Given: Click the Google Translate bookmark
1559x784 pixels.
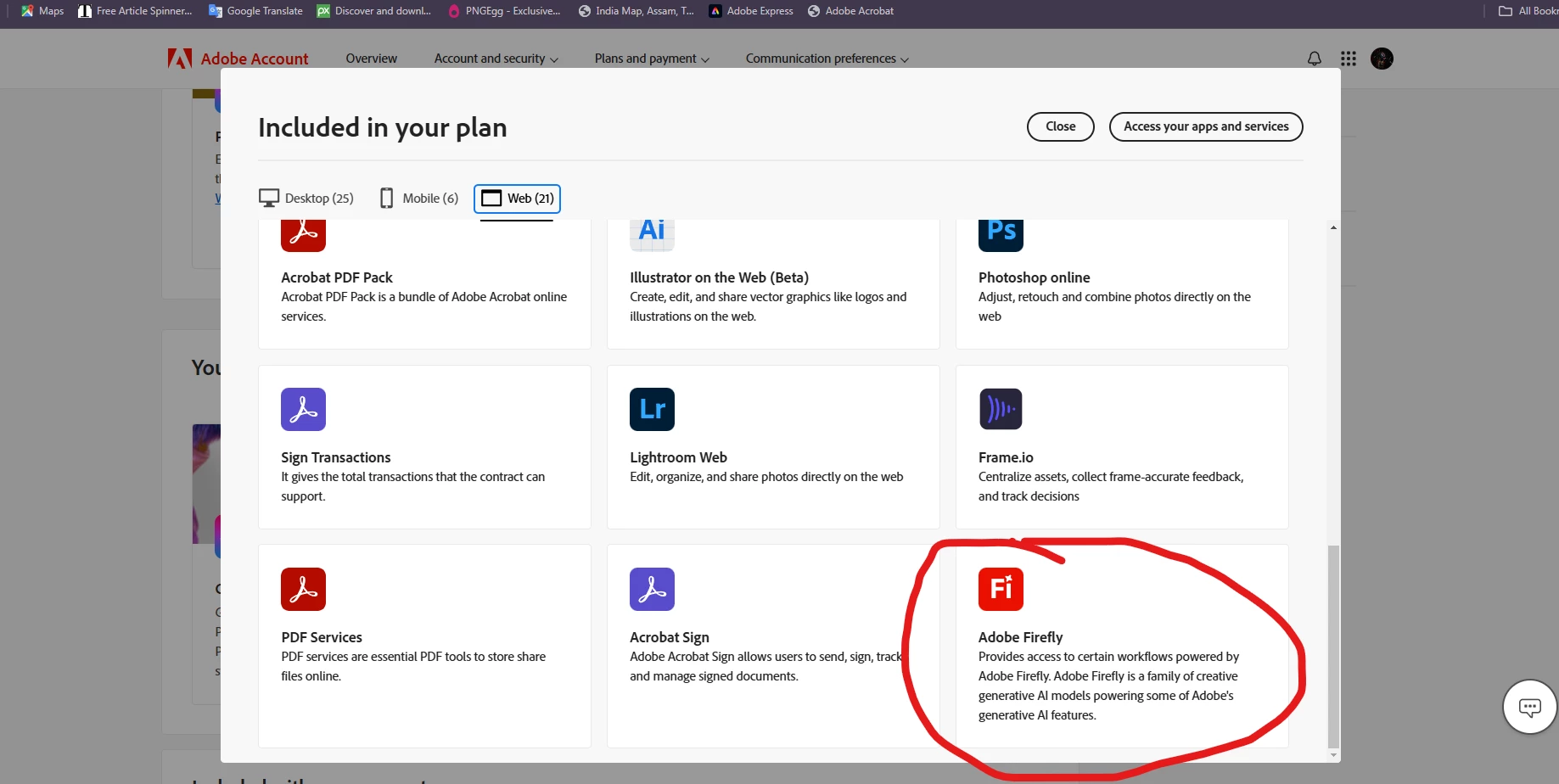Looking at the screenshot, I should click(x=255, y=11).
